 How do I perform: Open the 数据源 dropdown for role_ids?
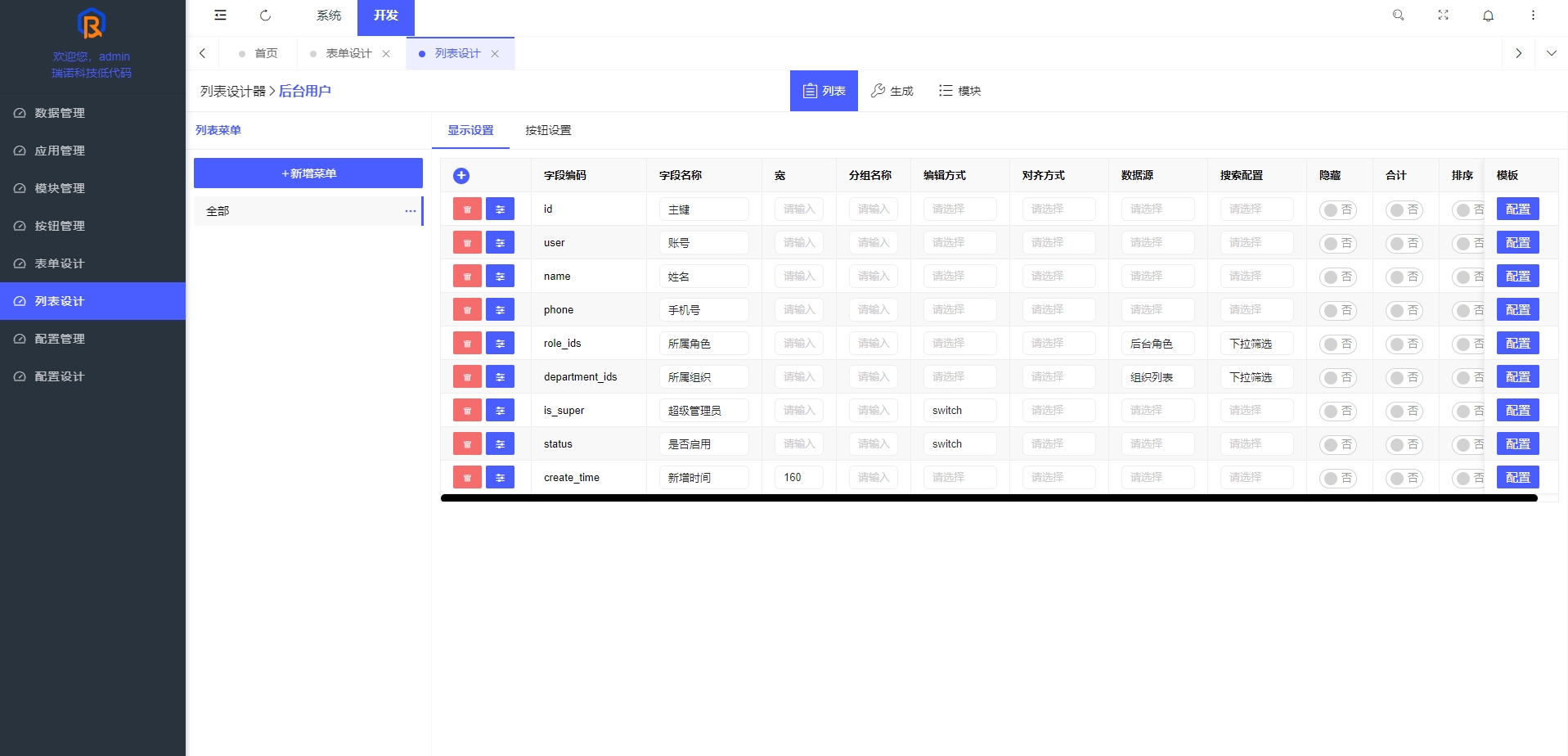coord(1157,344)
